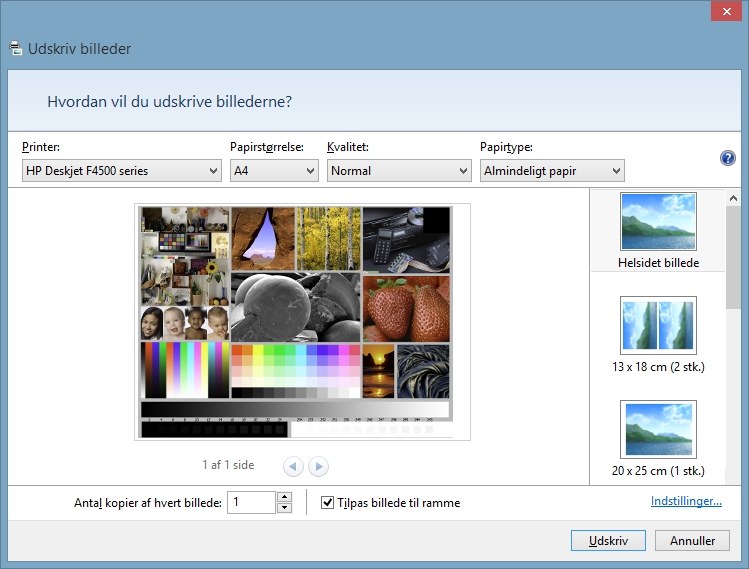
Task: Select the 13 x 18 cm layout thumbnail
Action: tap(658, 325)
